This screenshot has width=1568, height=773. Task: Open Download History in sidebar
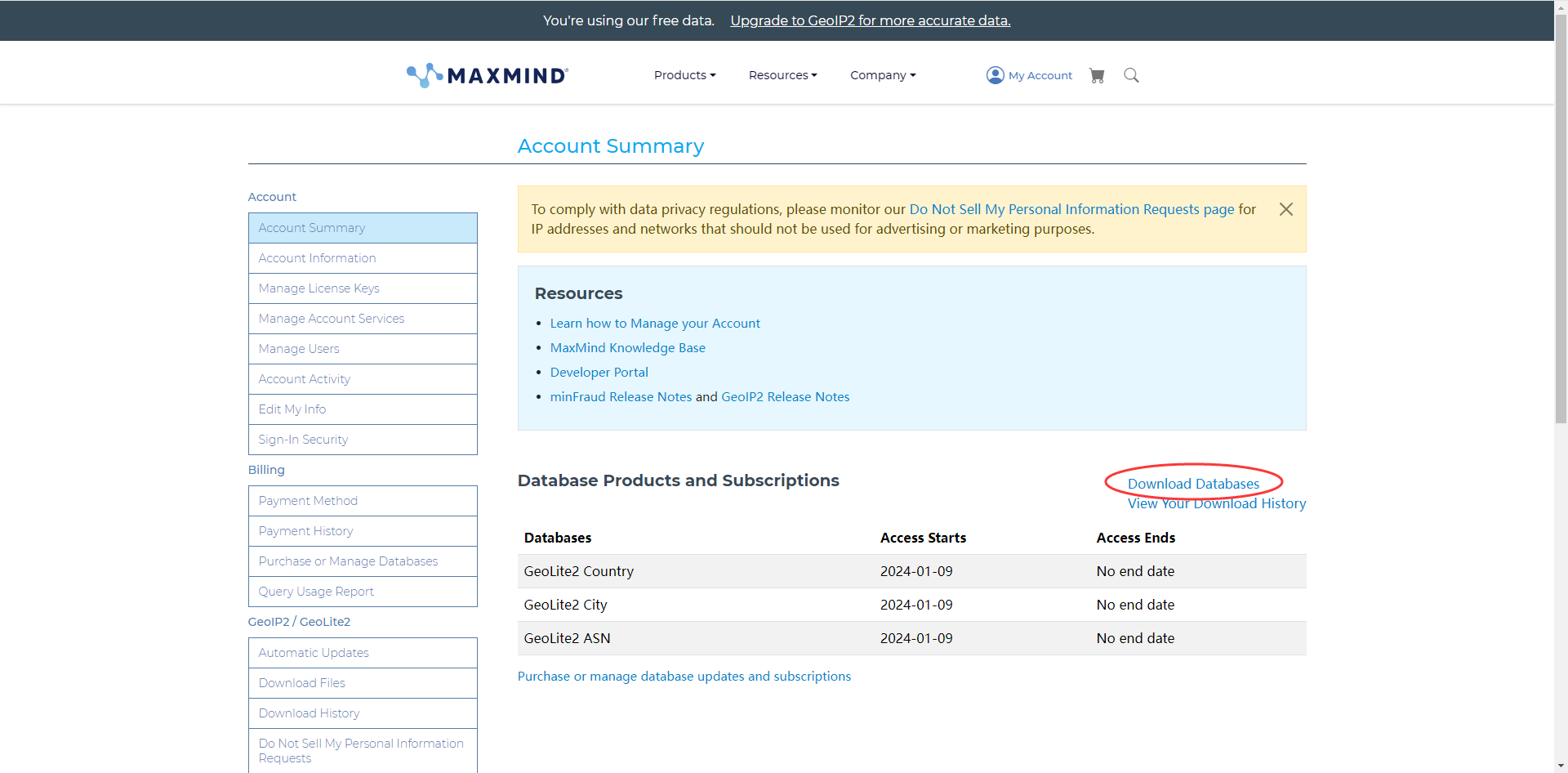click(x=363, y=713)
